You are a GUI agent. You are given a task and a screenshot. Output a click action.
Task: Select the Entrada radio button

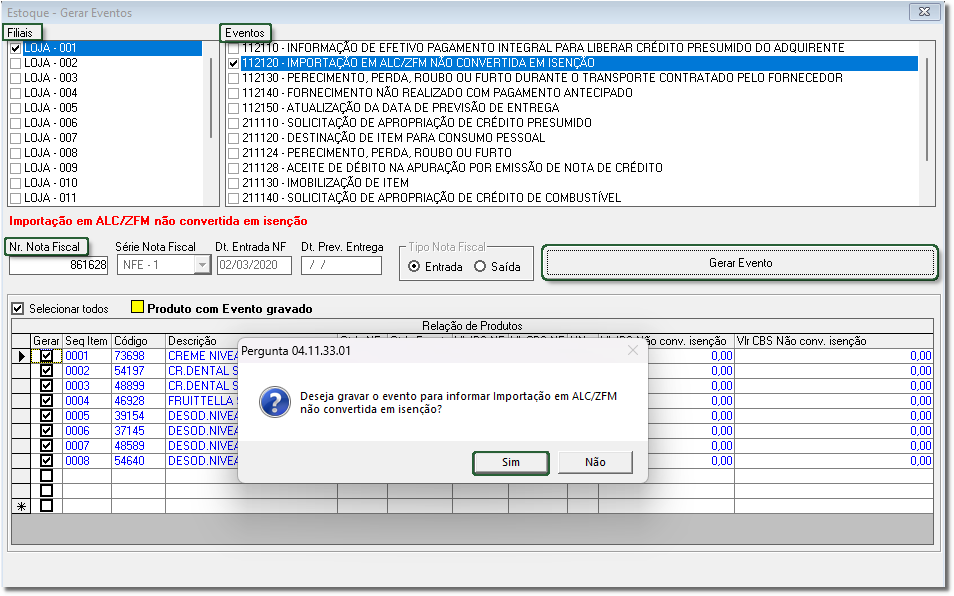click(x=414, y=266)
